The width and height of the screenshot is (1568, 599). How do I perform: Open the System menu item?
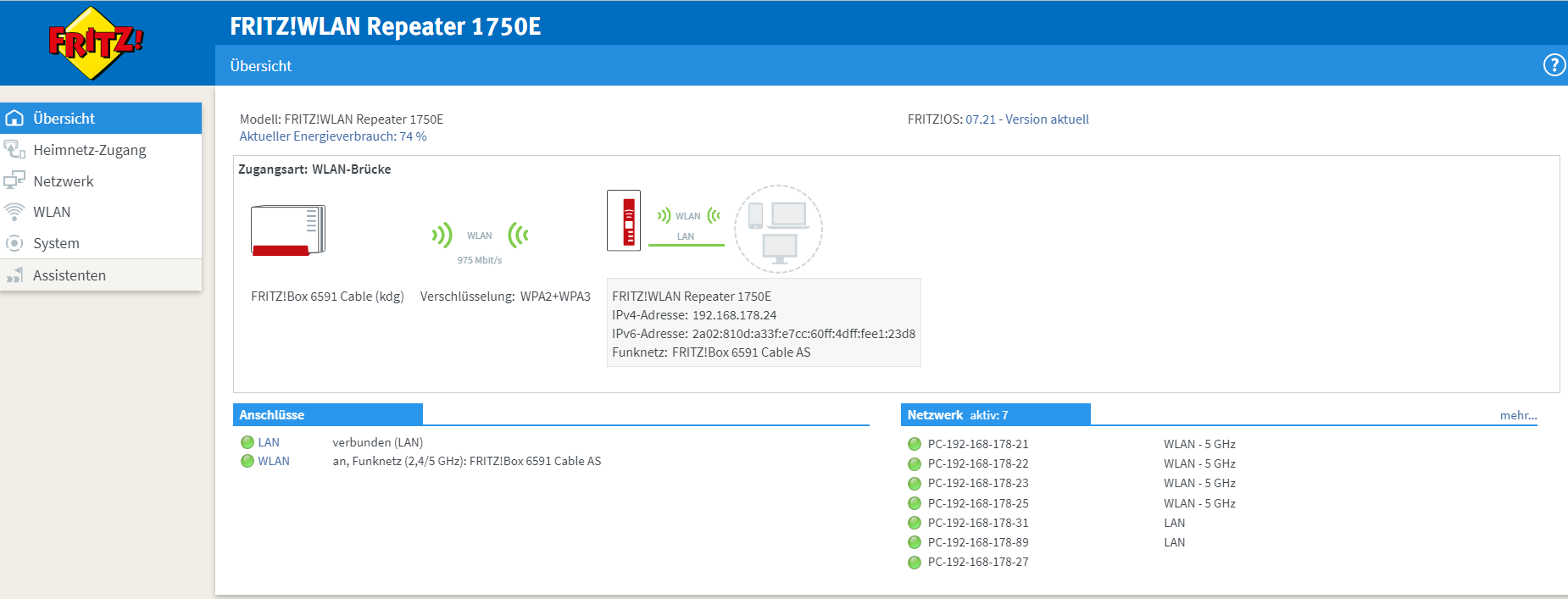tap(101, 243)
